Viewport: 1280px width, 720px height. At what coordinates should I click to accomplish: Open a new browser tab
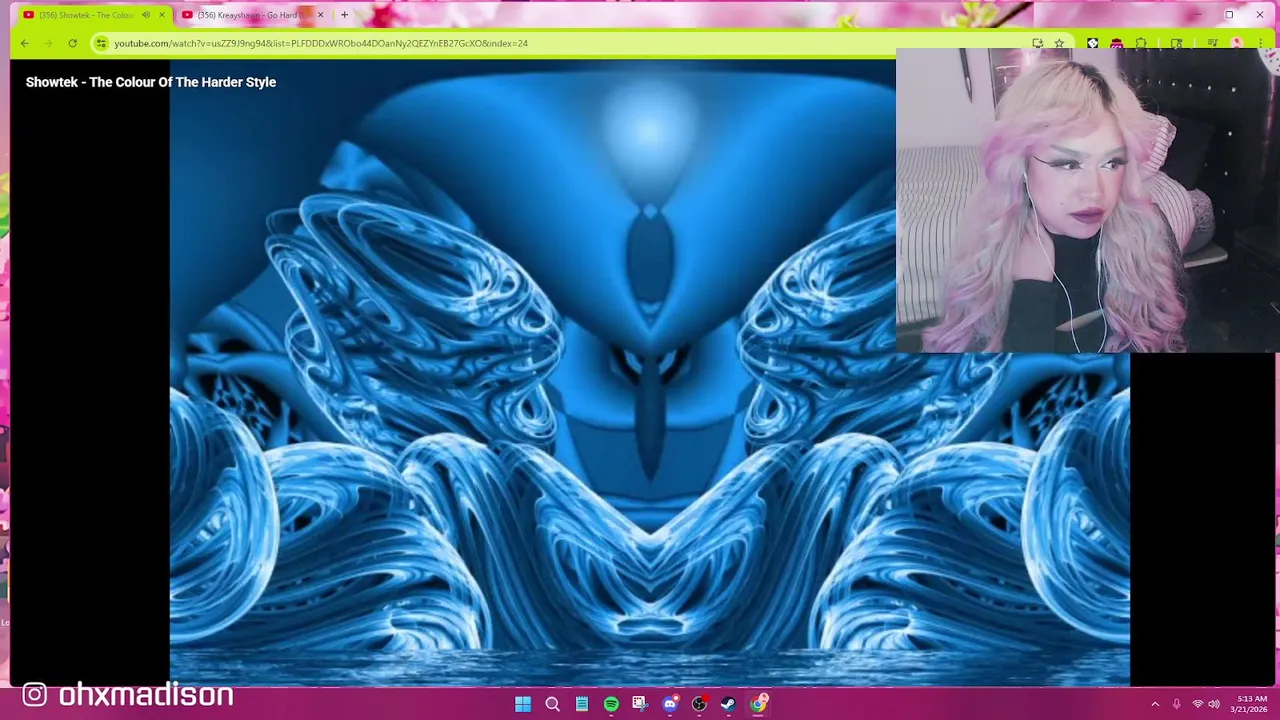click(344, 15)
